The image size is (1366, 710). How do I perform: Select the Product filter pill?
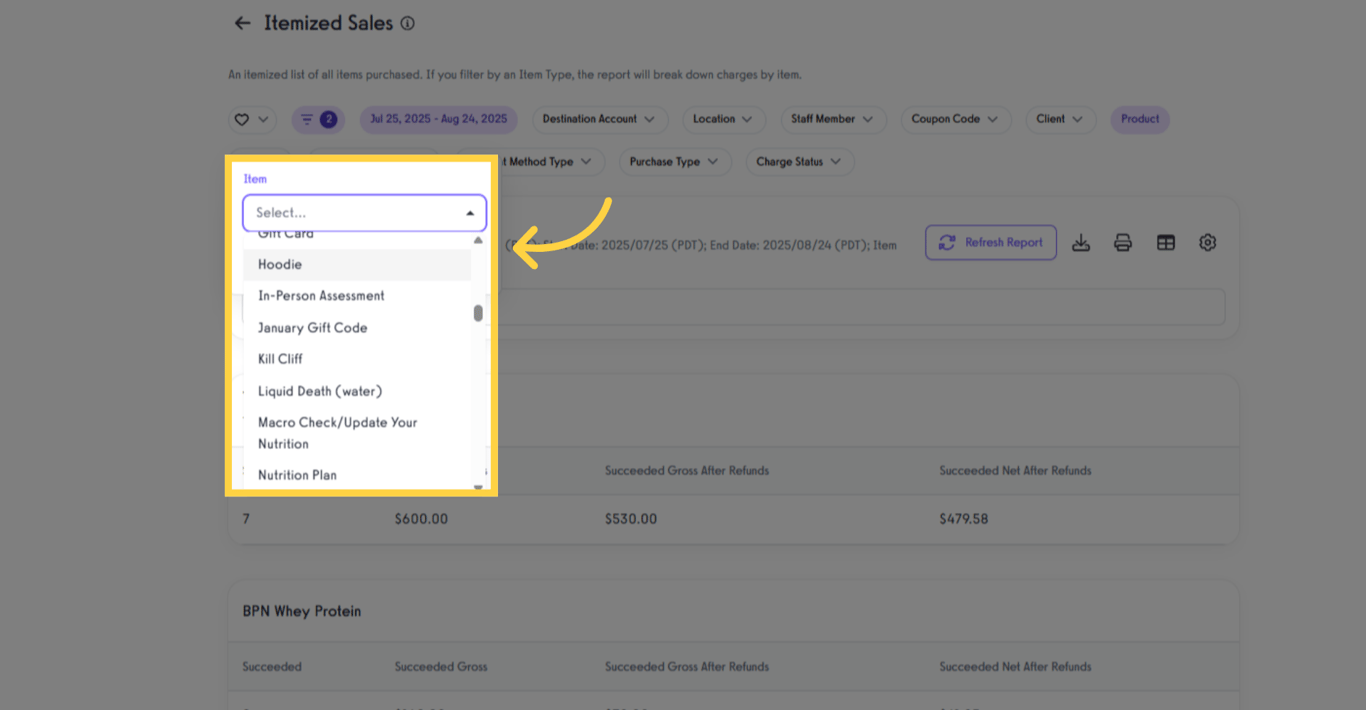click(x=1139, y=119)
